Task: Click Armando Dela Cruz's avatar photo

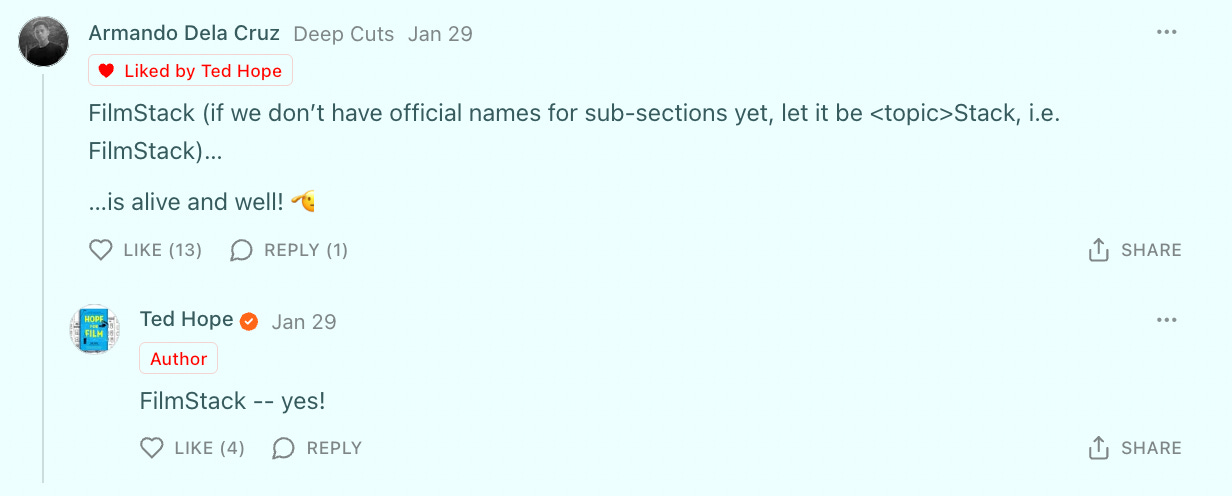Action: tap(44, 42)
